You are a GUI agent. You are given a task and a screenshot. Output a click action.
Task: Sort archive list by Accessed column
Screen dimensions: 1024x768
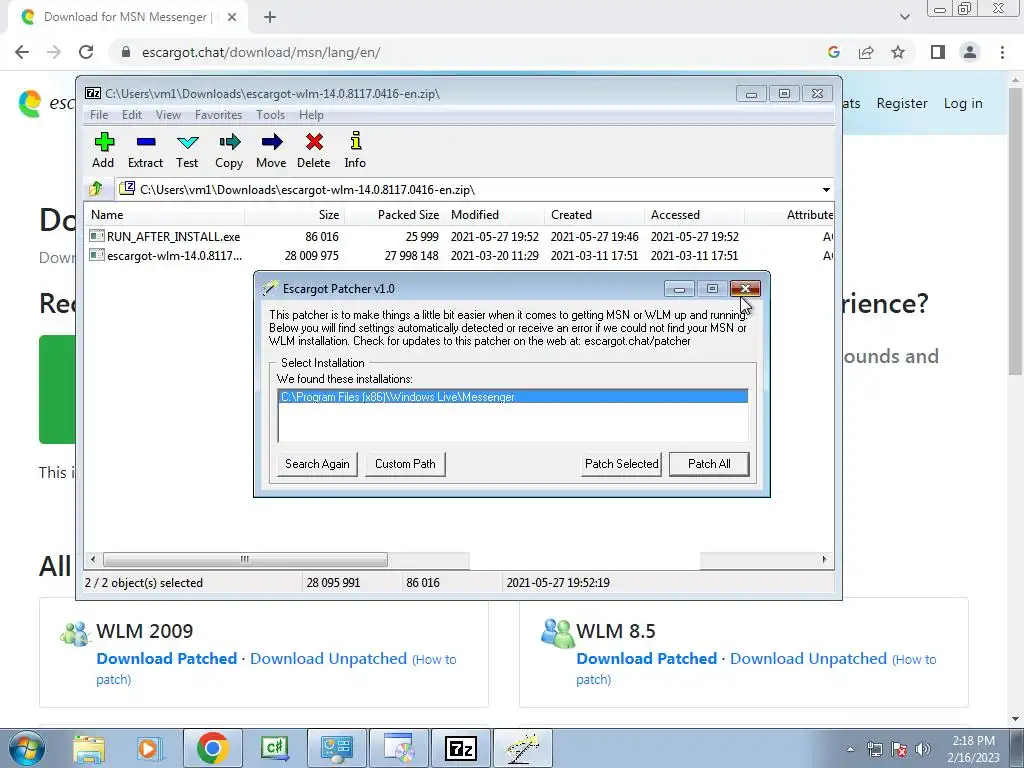(694, 215)
